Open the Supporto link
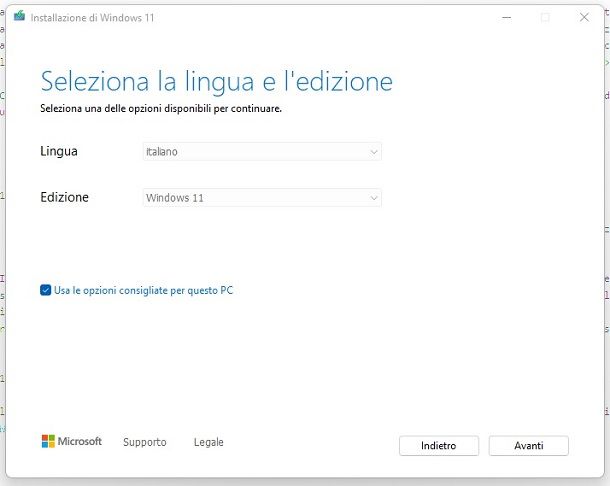Screen dimensions: 610x486 [145, 442]
